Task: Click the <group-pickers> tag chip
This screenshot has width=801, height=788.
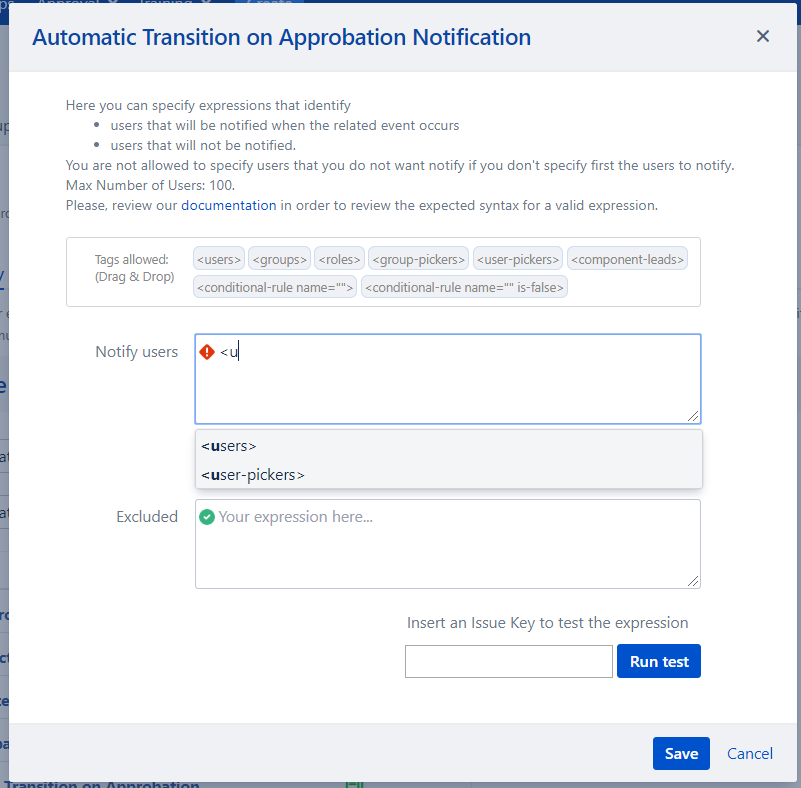Action: 418,259
